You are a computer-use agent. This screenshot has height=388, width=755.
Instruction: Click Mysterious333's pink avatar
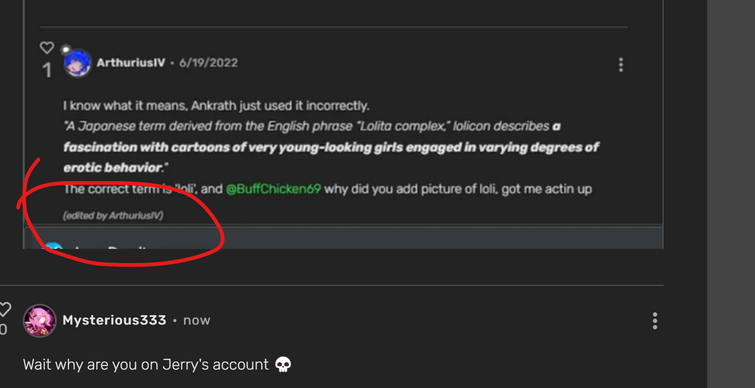(x=39, y=321)
